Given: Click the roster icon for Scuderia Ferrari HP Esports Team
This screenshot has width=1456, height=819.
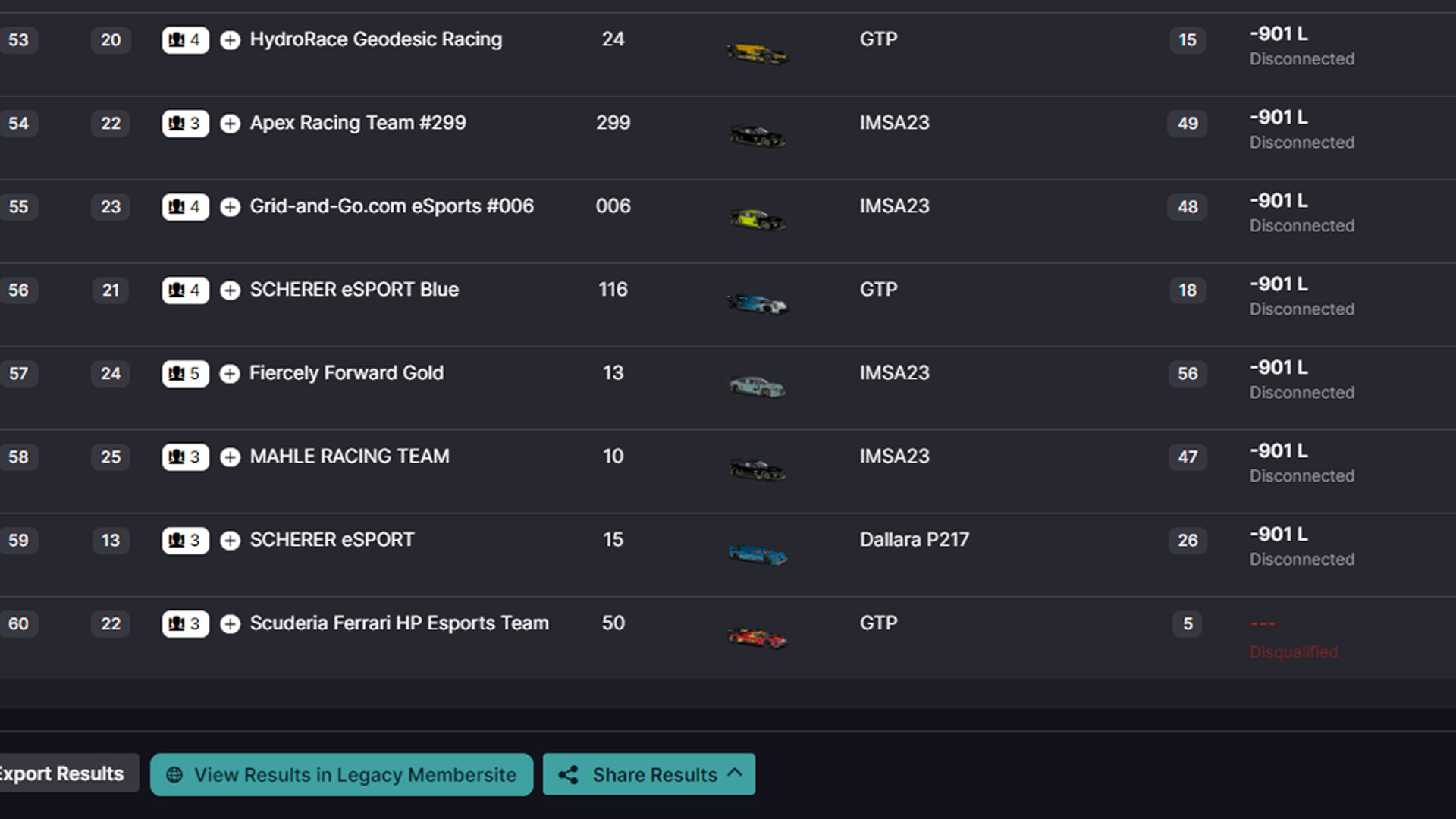Looking at the screenshot, I should tap(185, 624).
